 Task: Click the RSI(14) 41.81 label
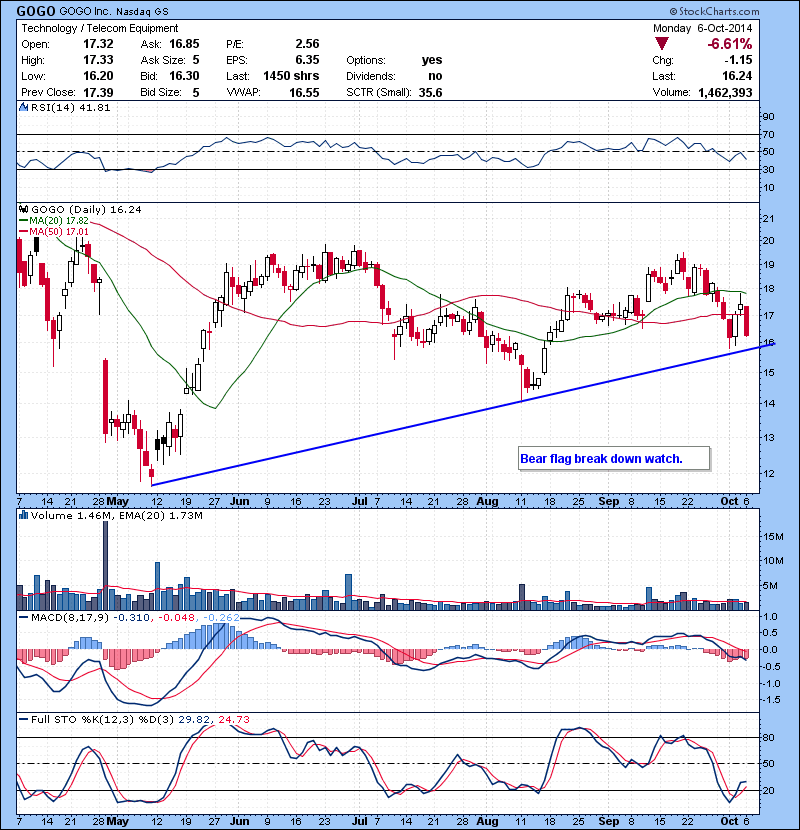point(70,107)
